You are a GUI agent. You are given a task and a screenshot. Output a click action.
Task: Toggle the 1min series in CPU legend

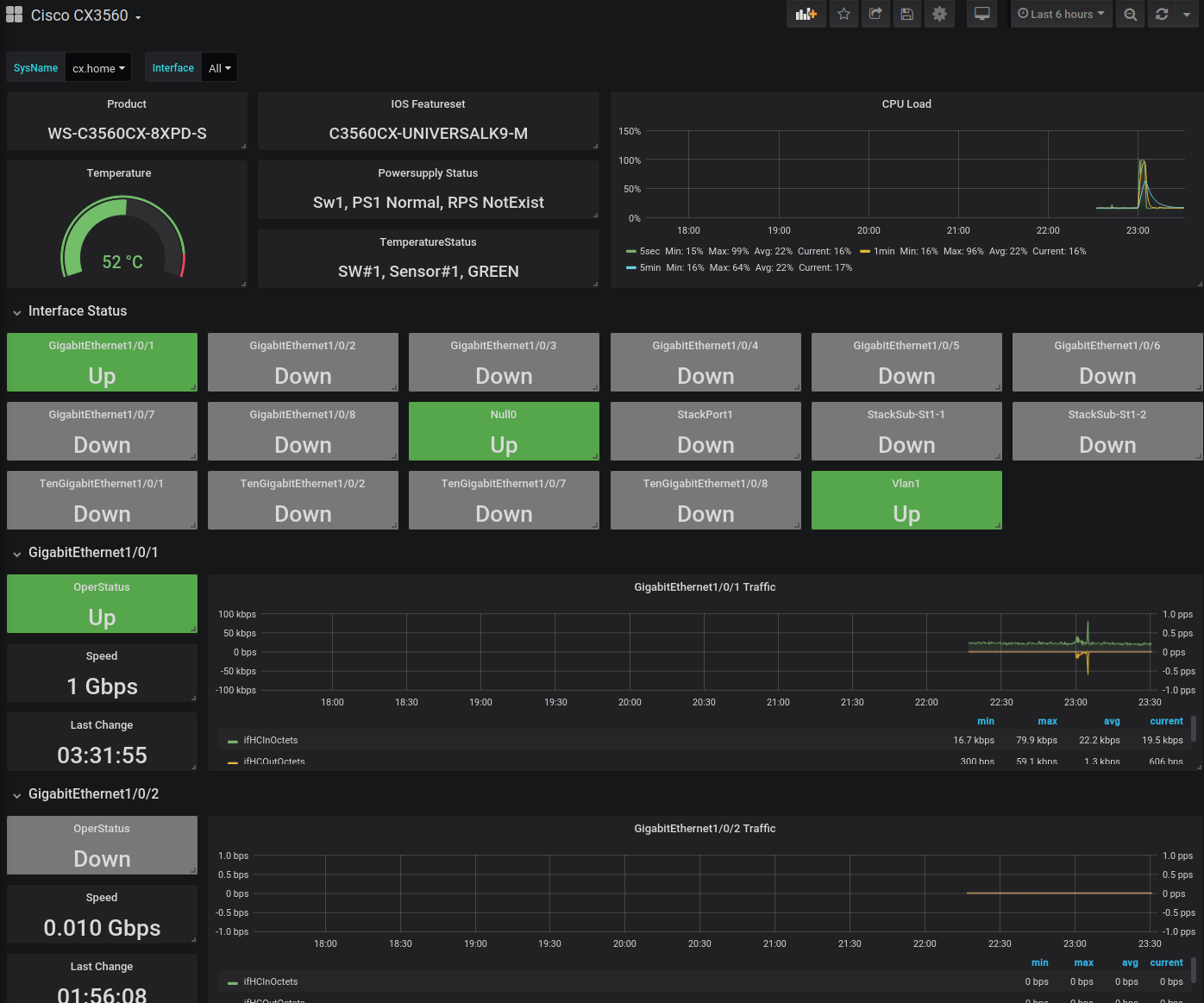point(883,251)
